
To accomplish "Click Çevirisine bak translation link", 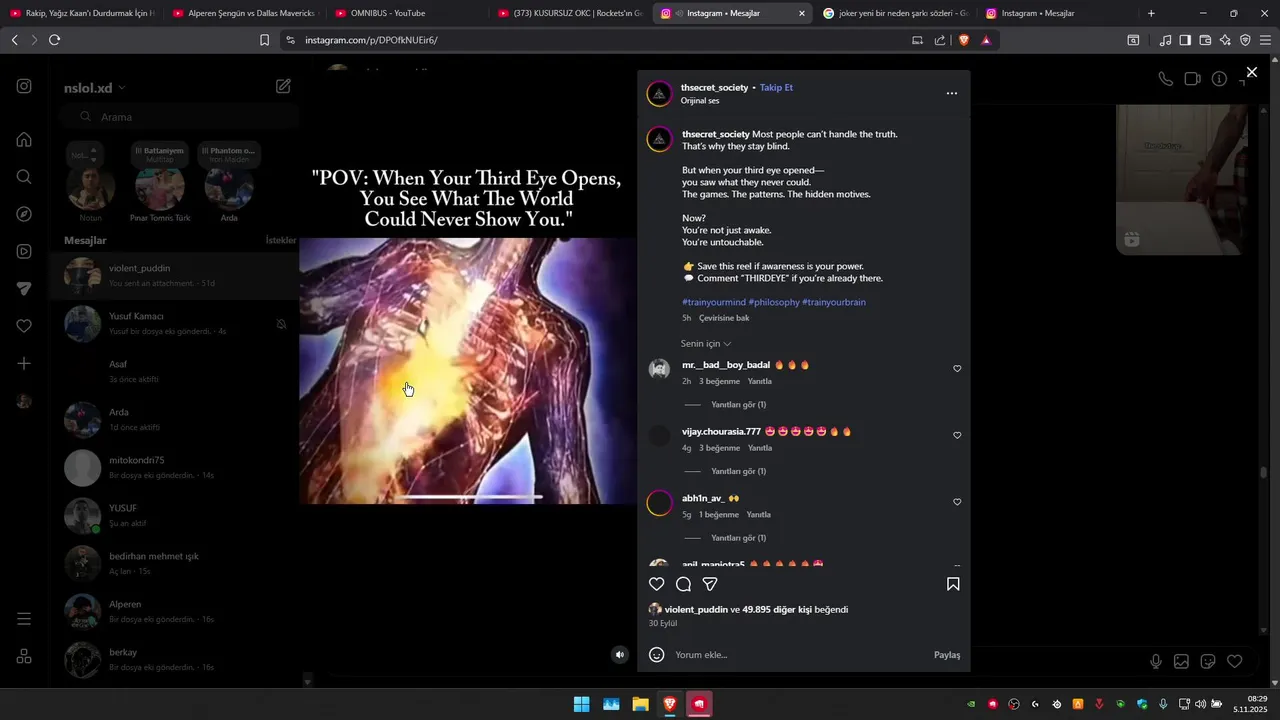I will point(724,318).
